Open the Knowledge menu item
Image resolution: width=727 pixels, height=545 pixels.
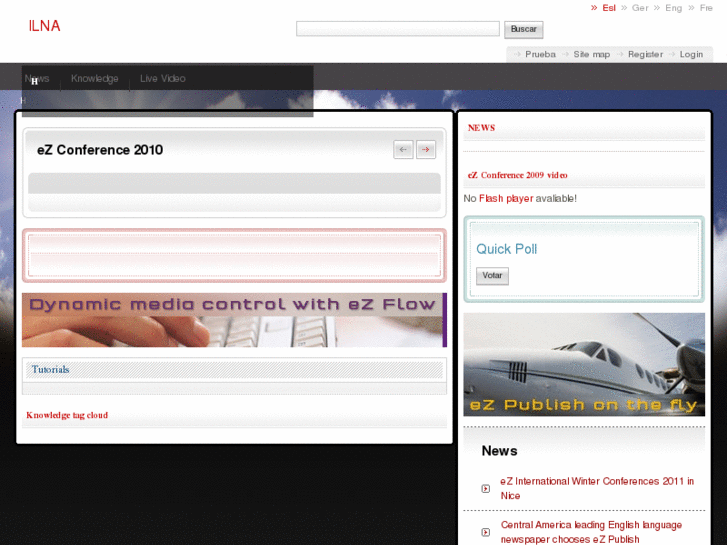pos(95,78)
